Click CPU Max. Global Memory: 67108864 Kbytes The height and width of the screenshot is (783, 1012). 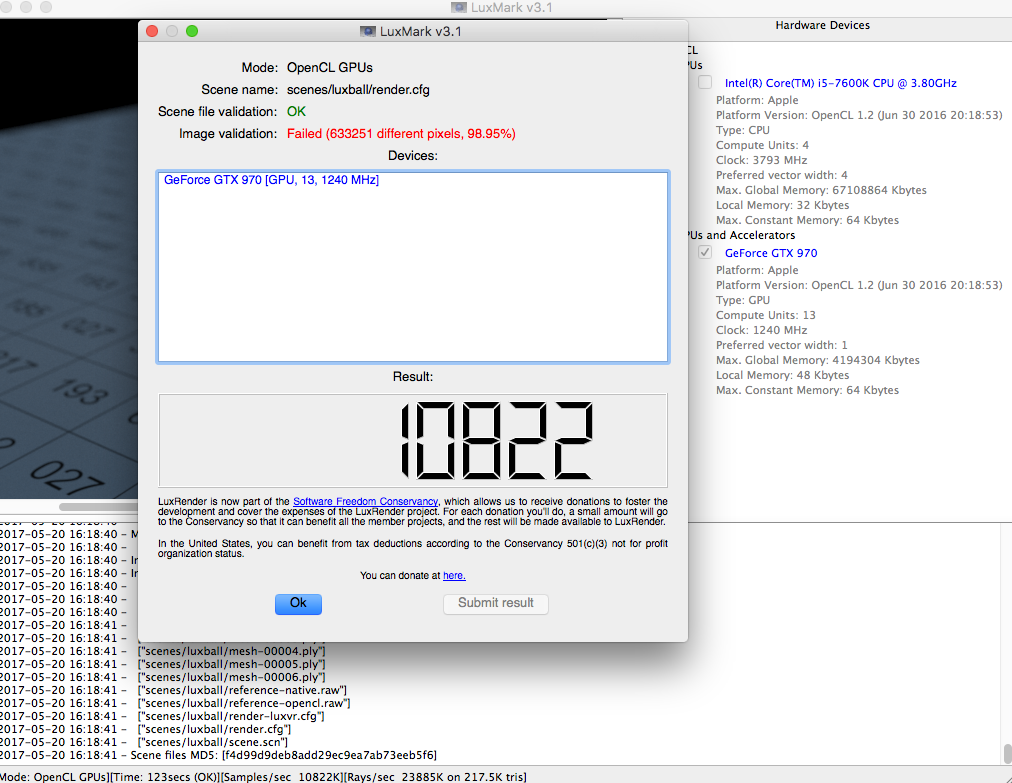point(821,190)
